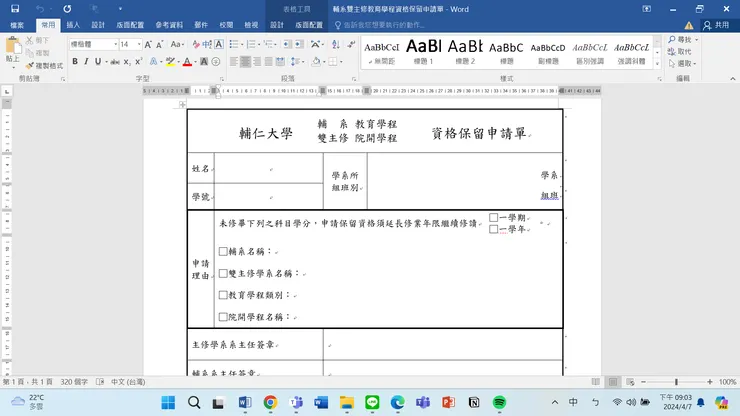Open the Quick Access Toolbar customize dropdown
This screenshot has height=416, width=740.
[x=120, y=8]
